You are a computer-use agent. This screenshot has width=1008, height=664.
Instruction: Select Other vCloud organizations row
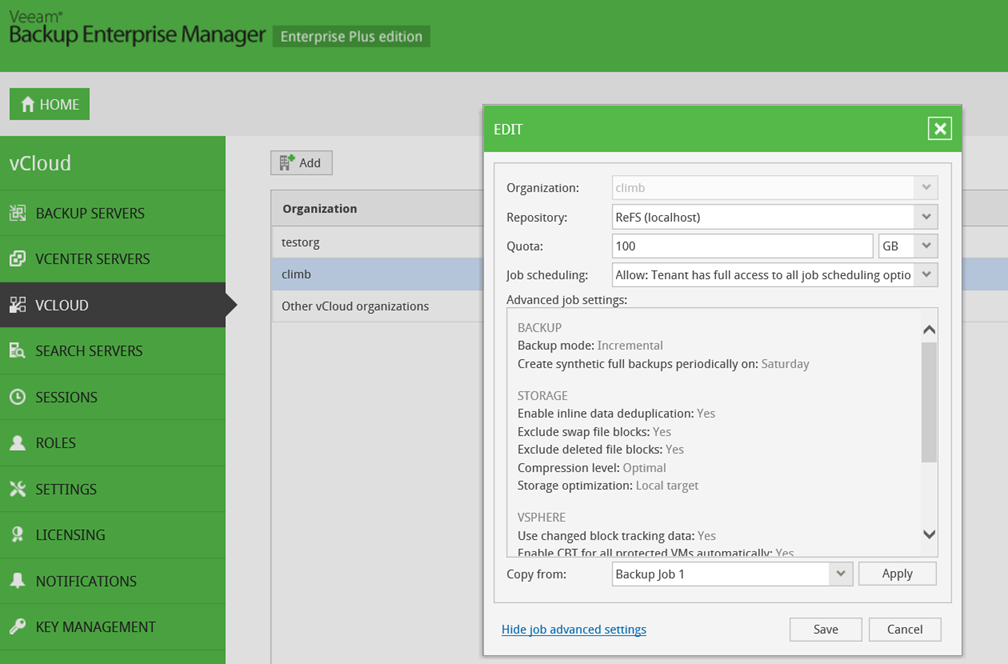pos(377,306)
